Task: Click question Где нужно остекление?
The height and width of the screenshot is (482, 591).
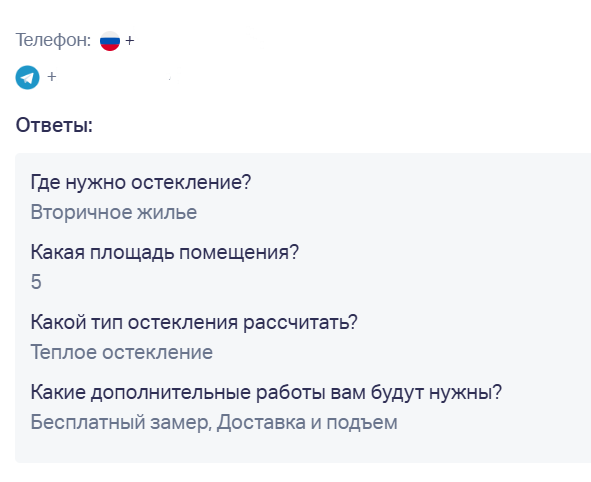Action: click(141, 182)
